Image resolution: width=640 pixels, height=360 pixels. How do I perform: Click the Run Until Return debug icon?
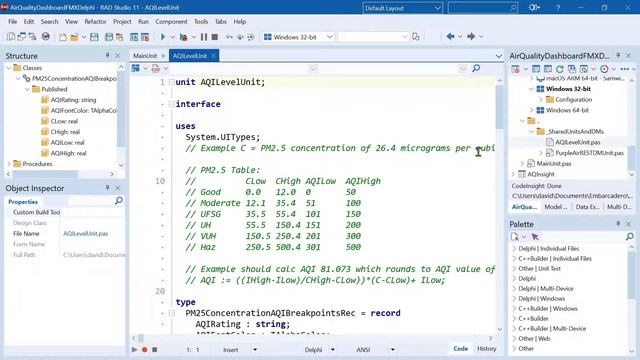click(x=251, y=37)
